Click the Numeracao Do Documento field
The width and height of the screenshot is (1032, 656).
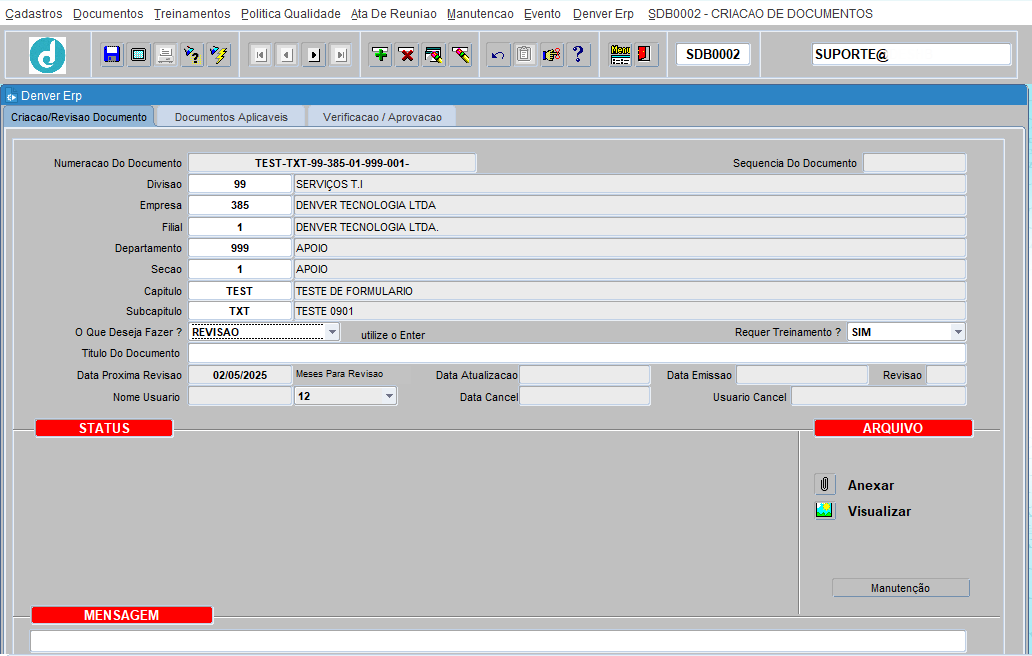(x=332, y=163)
